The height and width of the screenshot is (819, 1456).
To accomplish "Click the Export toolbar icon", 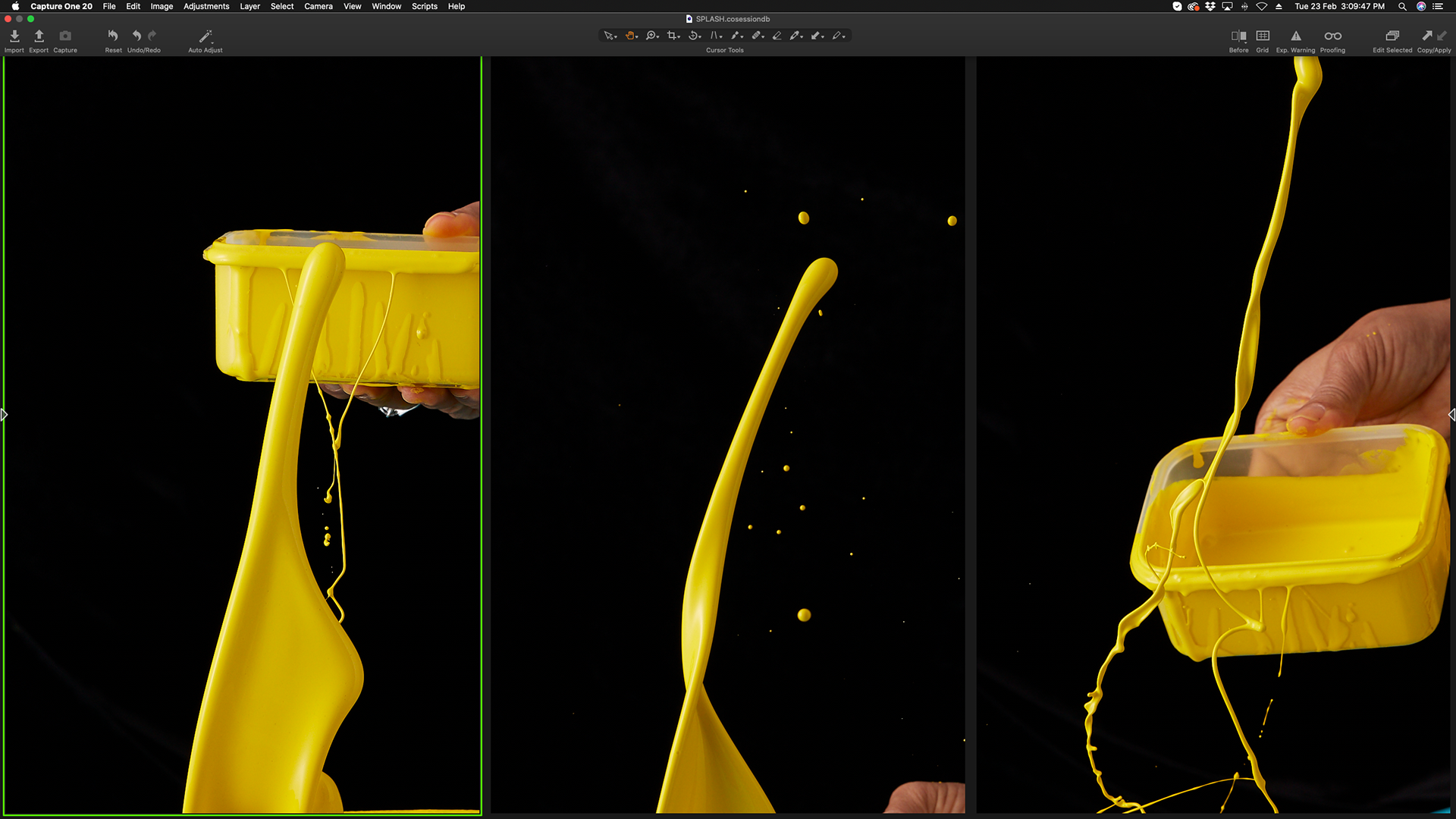I will click(39, 36).
